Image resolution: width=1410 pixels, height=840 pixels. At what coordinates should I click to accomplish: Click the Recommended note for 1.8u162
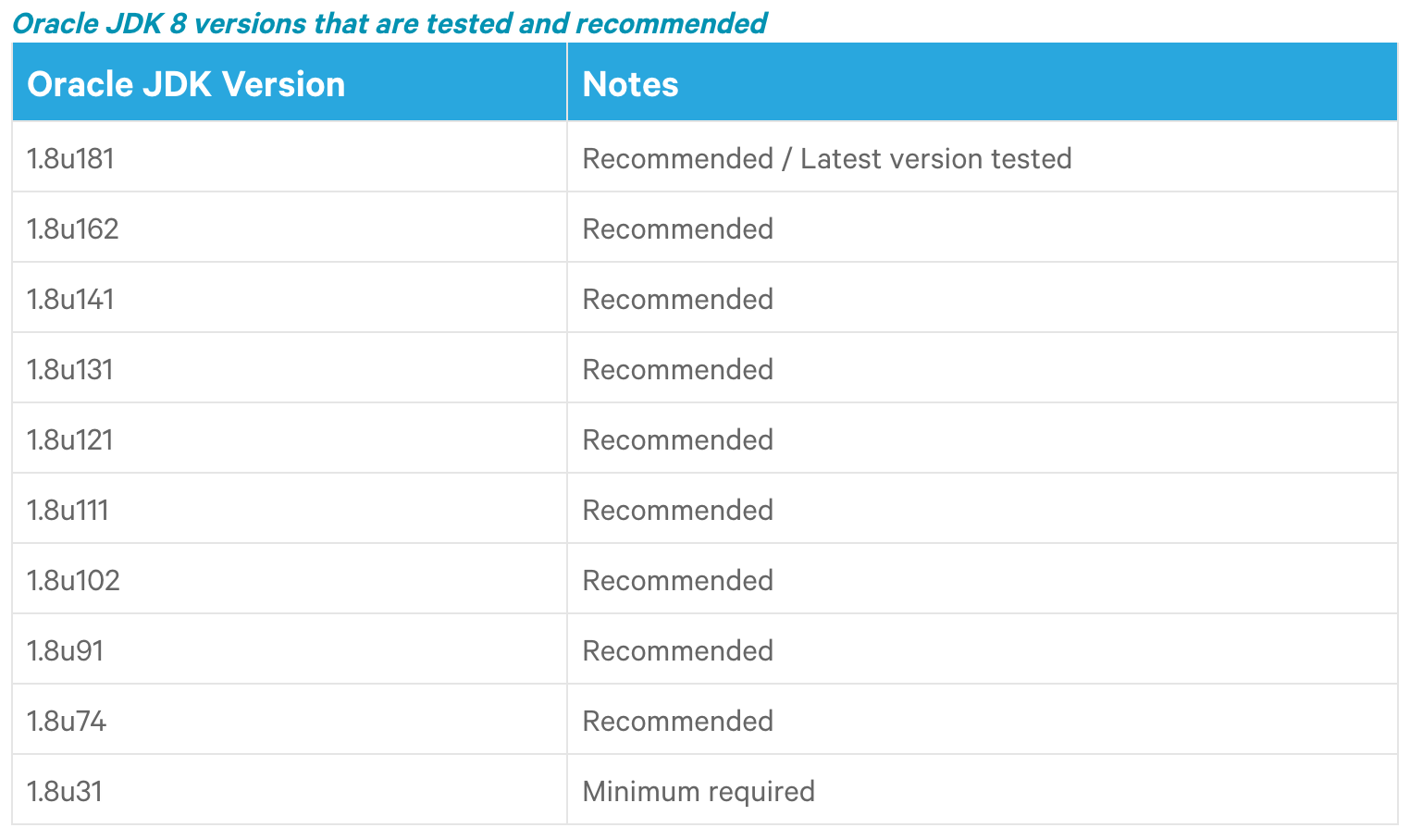[678, 229]
